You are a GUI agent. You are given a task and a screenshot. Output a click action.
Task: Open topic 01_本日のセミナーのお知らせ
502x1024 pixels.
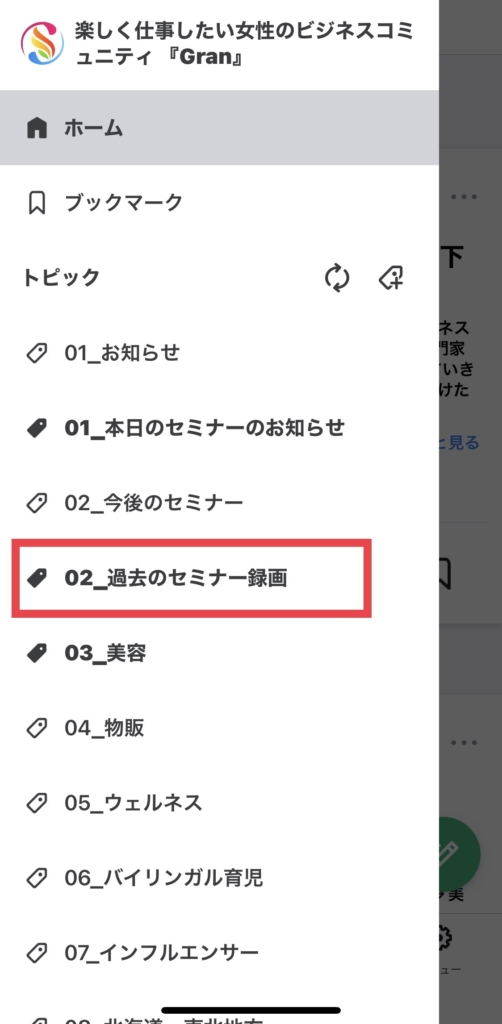pyautogui.click(x=219, y=428)
